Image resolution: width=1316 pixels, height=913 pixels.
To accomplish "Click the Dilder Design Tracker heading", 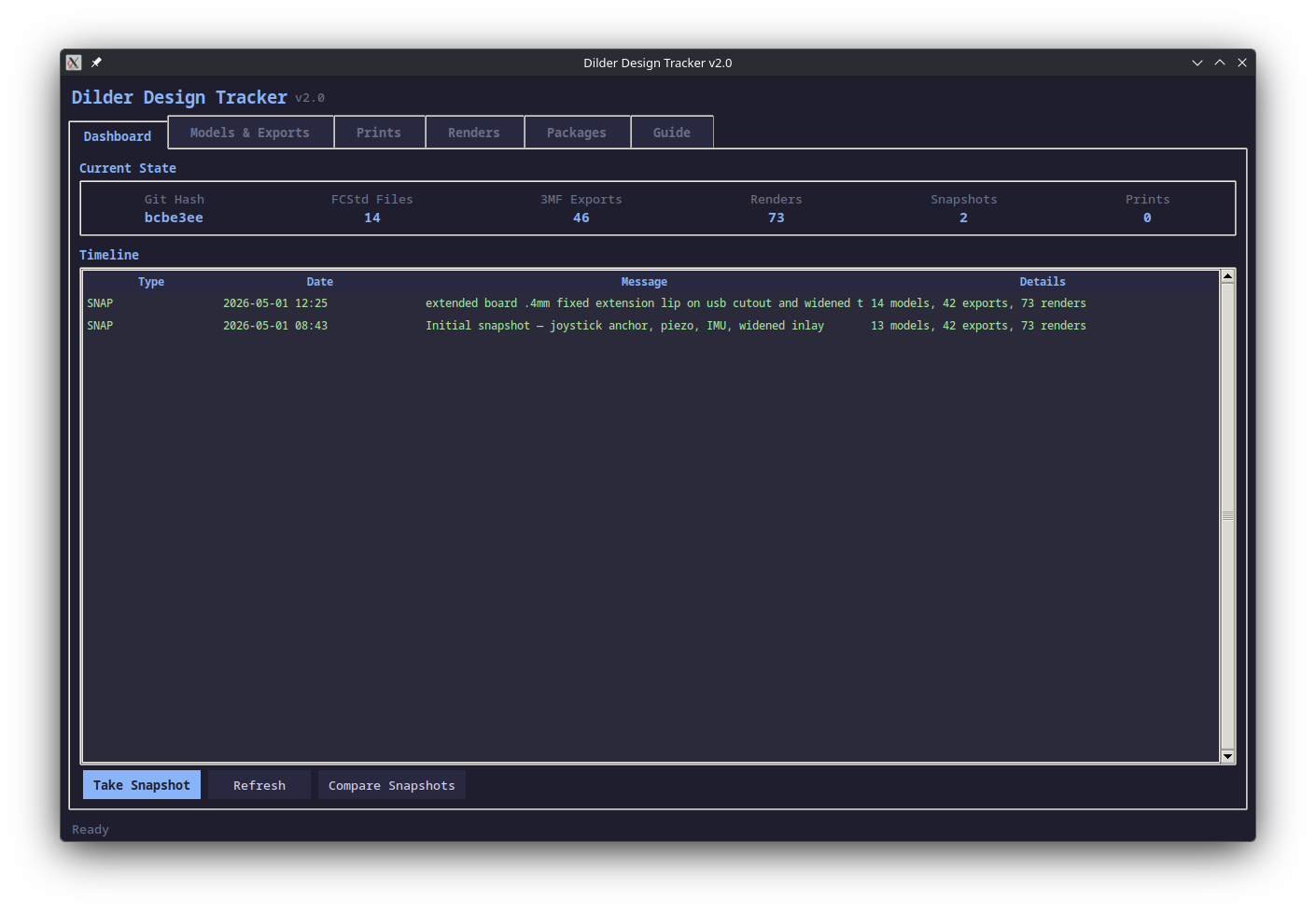I will 179,97.
